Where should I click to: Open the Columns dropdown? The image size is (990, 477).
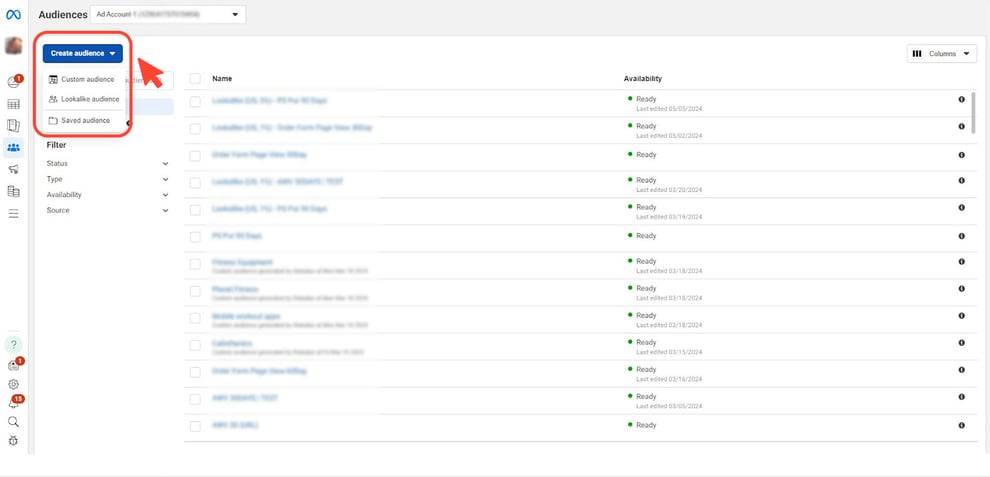coord(941,54)
